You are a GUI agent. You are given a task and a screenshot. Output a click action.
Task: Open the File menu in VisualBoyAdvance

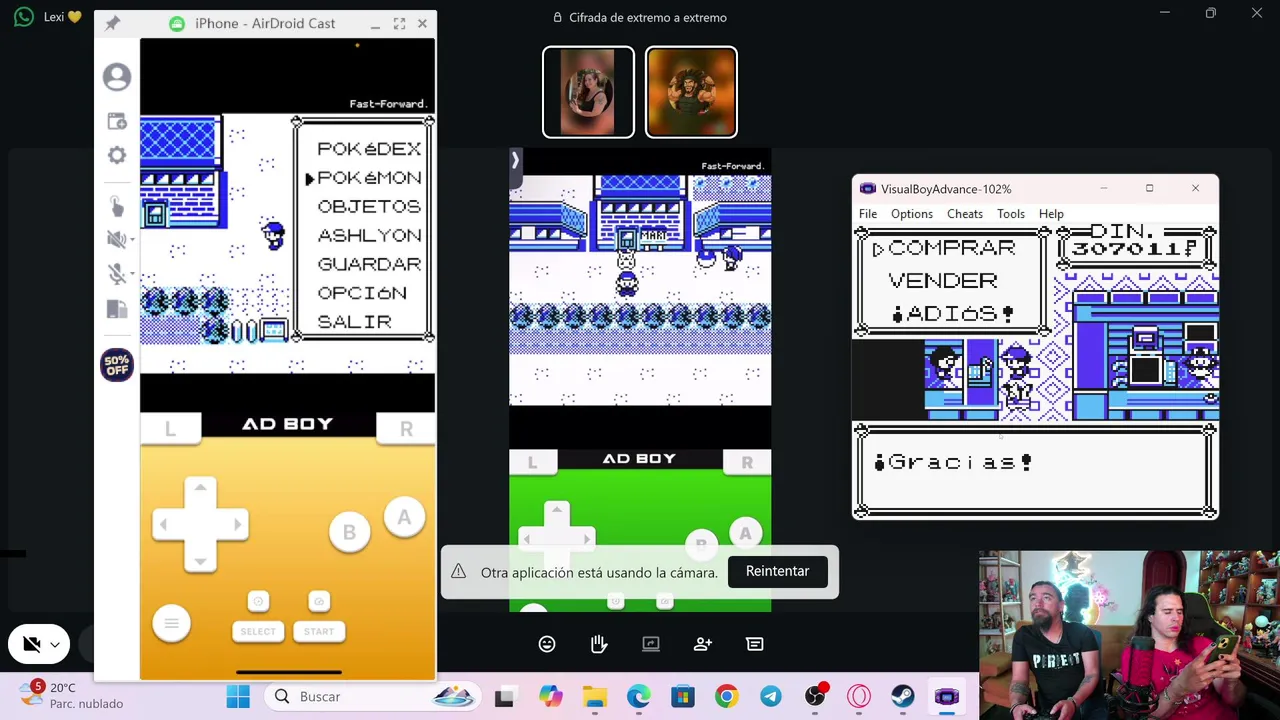point(868,214)
